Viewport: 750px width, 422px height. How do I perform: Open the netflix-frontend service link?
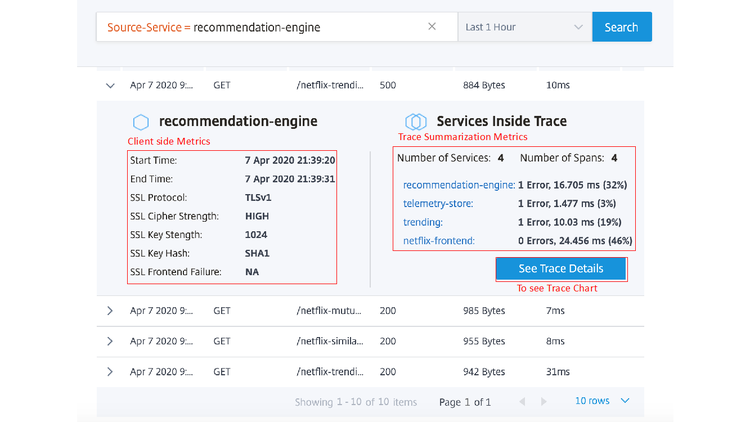(x=439, y=241)
